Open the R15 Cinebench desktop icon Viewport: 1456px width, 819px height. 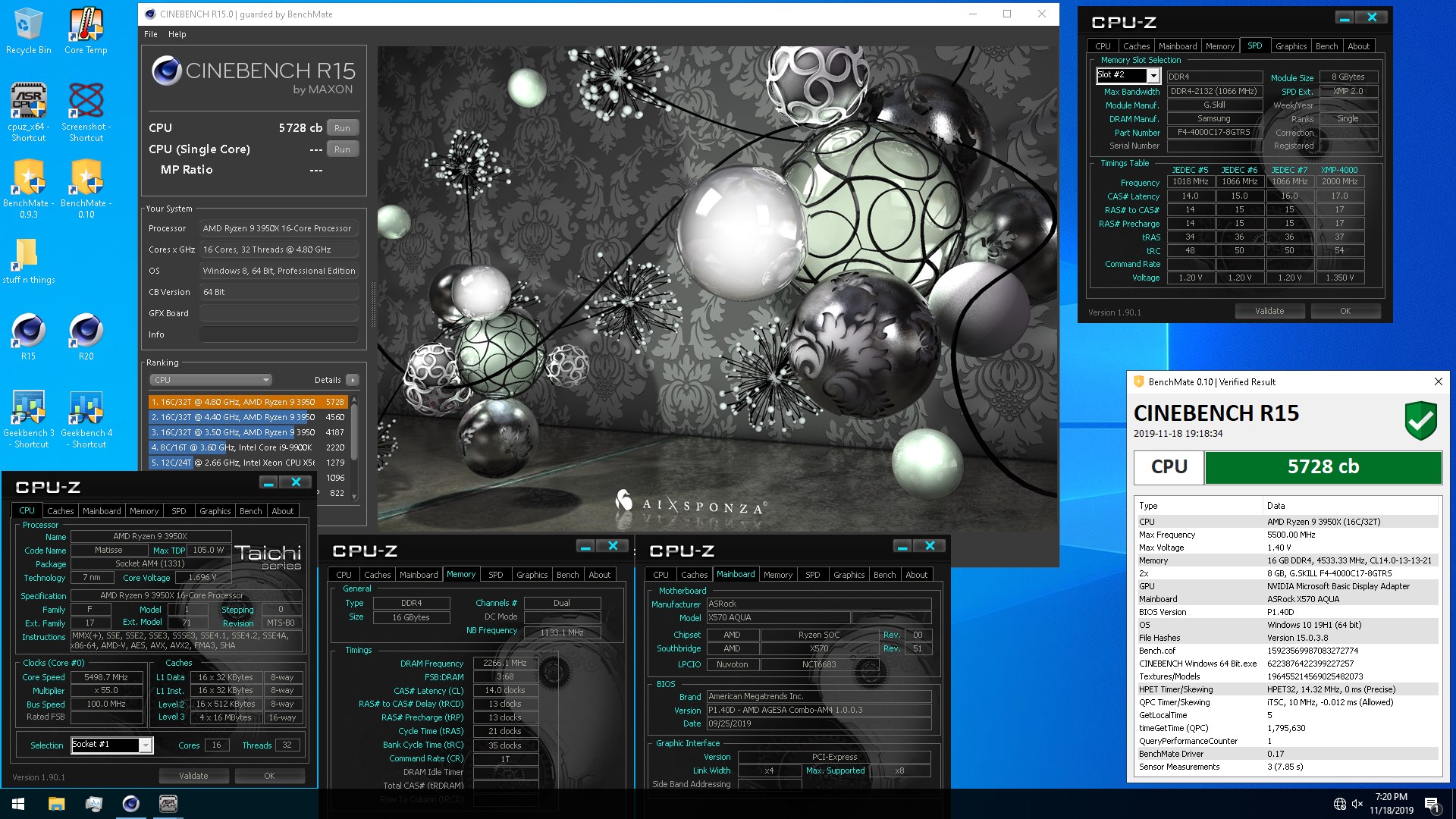[x=28, y=336]
